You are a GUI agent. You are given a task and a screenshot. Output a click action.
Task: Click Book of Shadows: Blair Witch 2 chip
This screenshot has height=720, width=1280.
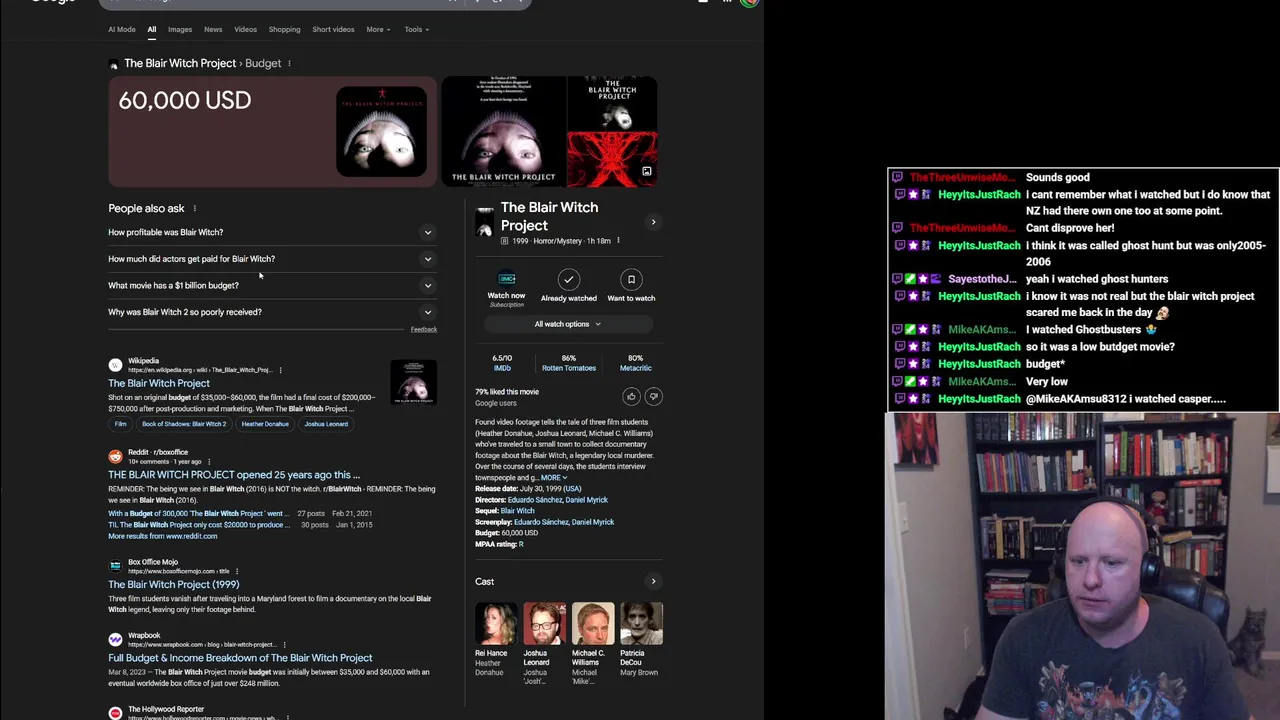click(184, 424)
